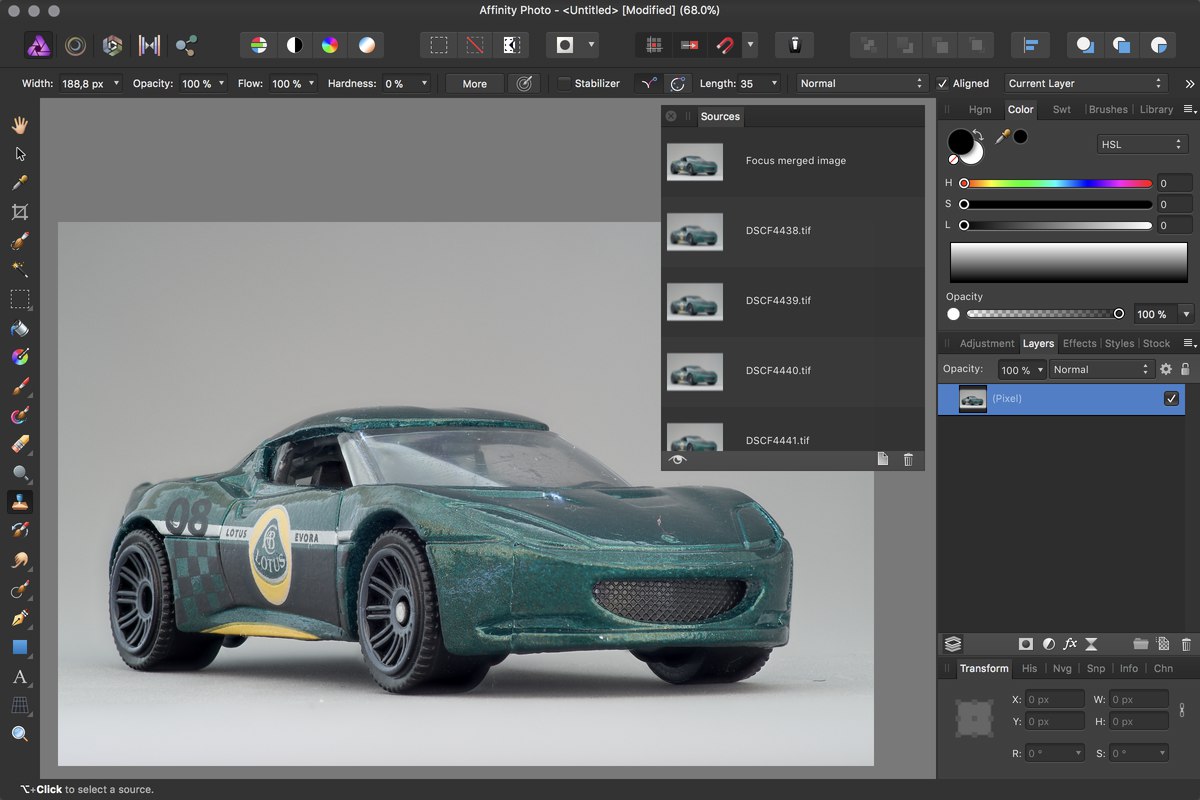
Task: Apply Auto Contrast from the toolbar
Action: click(295, 45)
